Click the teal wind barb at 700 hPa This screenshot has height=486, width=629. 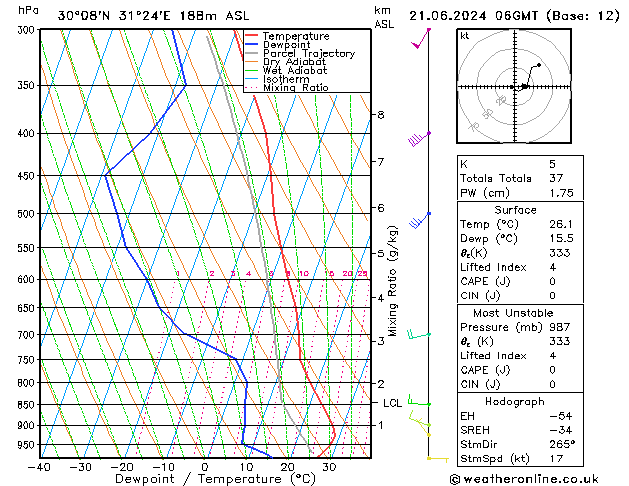point(419,334)
